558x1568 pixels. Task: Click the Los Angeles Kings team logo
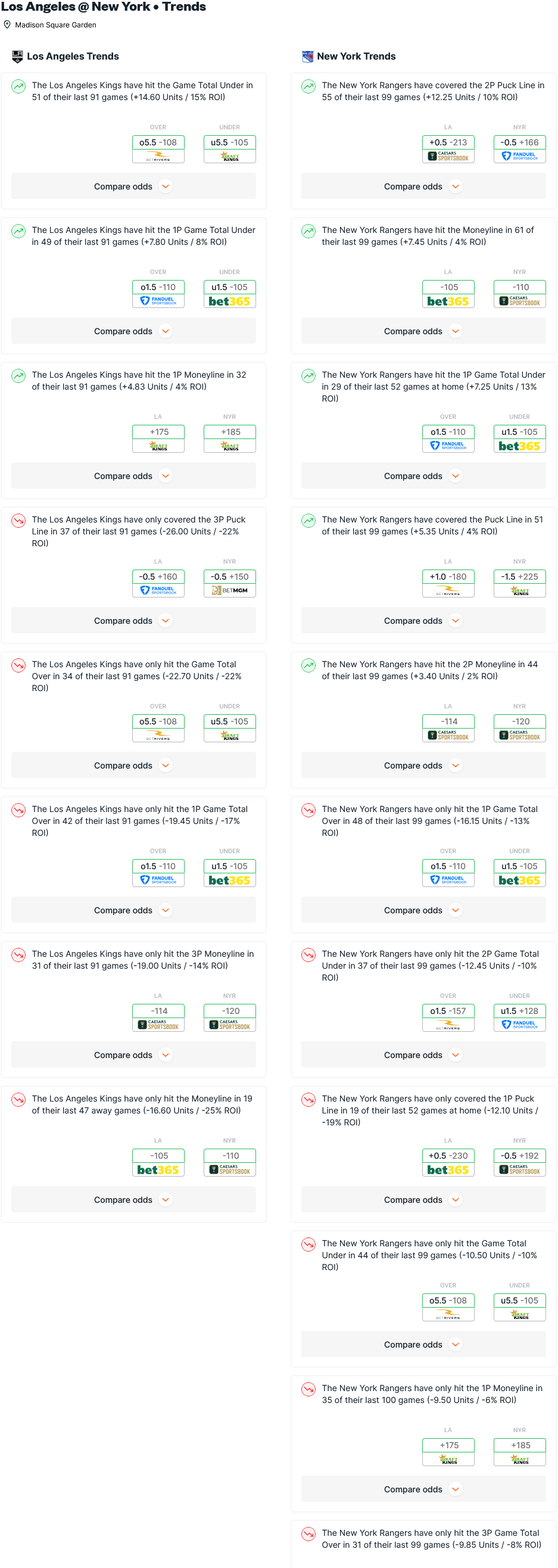click(x=18, y=57)
